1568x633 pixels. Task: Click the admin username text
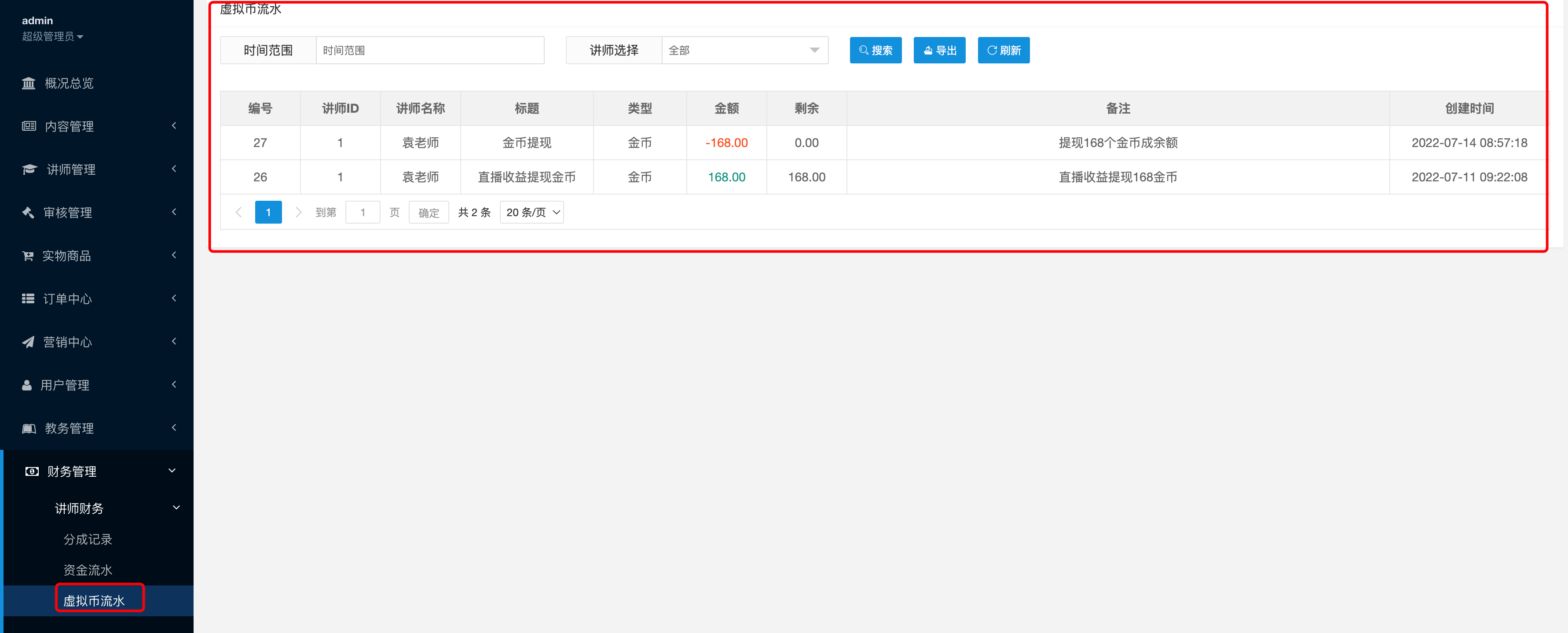tap(37, 21)
